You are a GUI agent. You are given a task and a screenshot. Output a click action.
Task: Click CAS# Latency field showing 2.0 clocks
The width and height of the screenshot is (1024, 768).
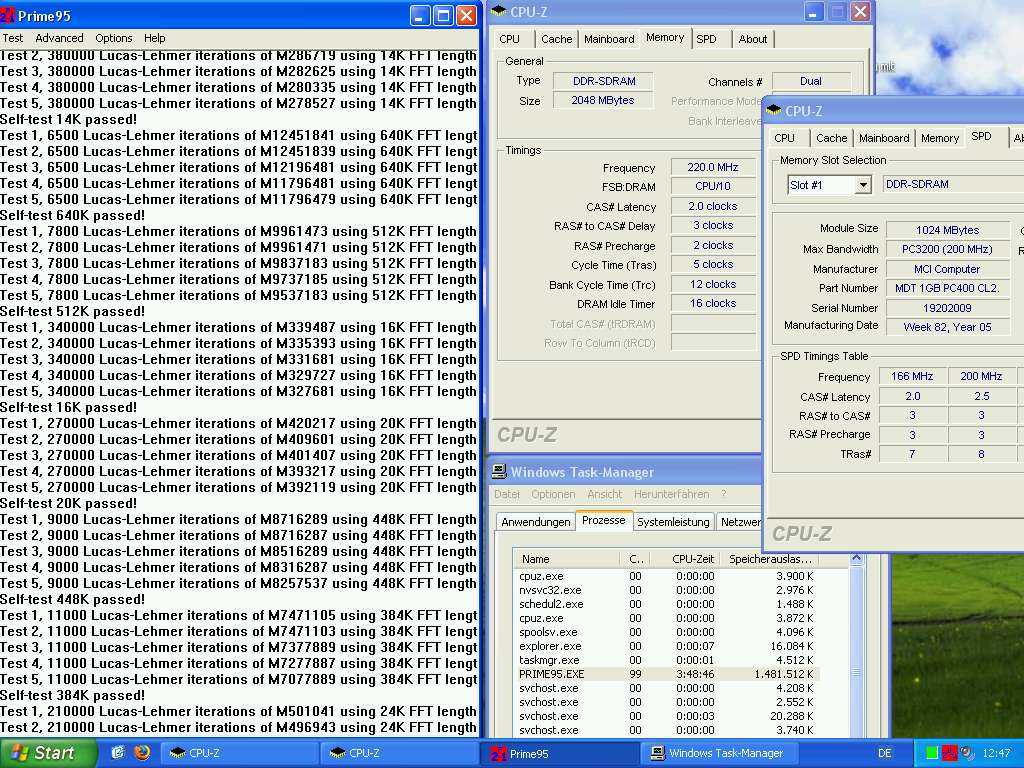712,206
